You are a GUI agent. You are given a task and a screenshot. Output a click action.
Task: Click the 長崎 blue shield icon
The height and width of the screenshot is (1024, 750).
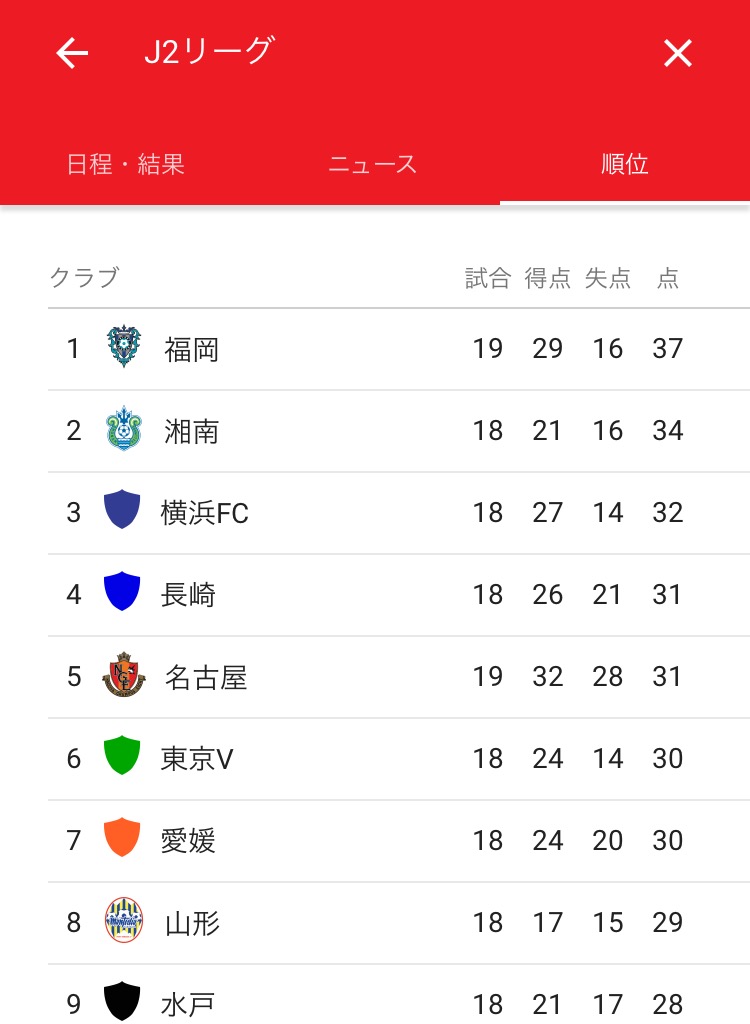click(122, 593)
